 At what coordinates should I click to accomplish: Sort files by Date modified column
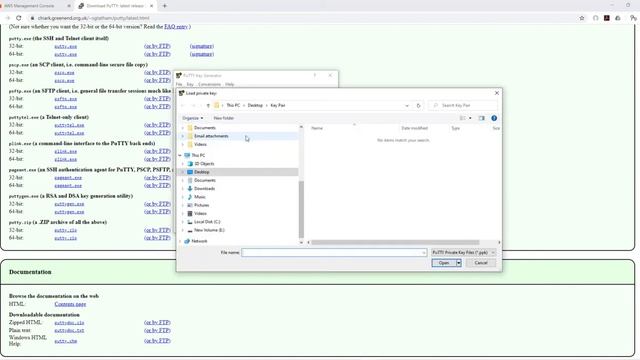pos(414,128)
